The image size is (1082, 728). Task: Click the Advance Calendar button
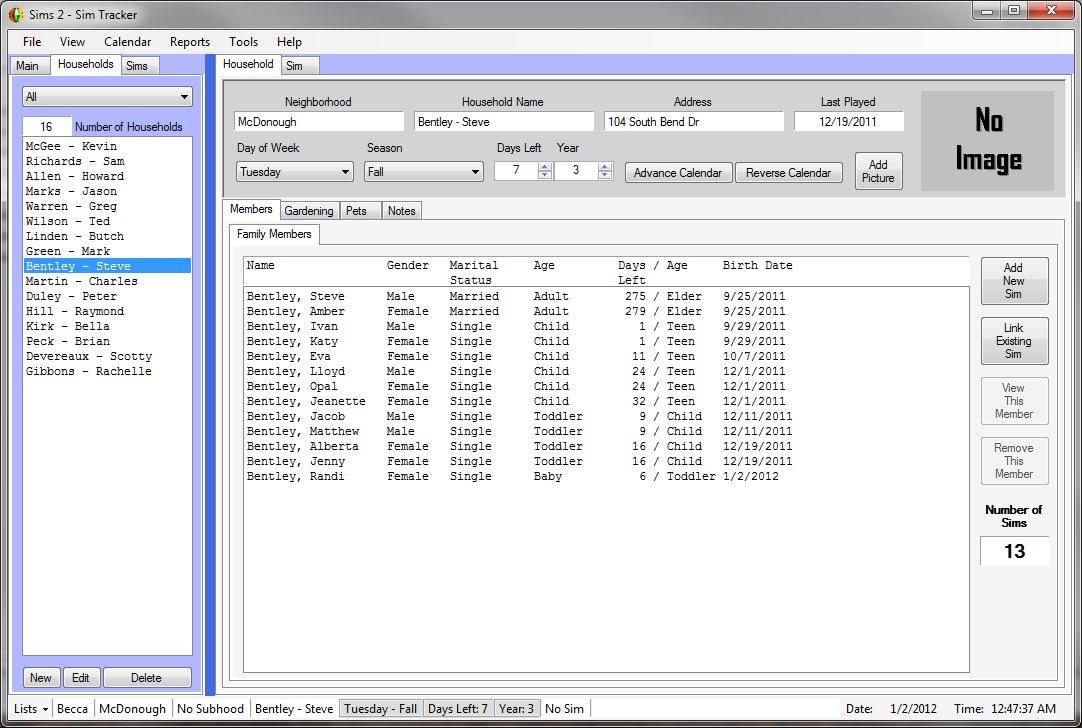tap(678, 173)
